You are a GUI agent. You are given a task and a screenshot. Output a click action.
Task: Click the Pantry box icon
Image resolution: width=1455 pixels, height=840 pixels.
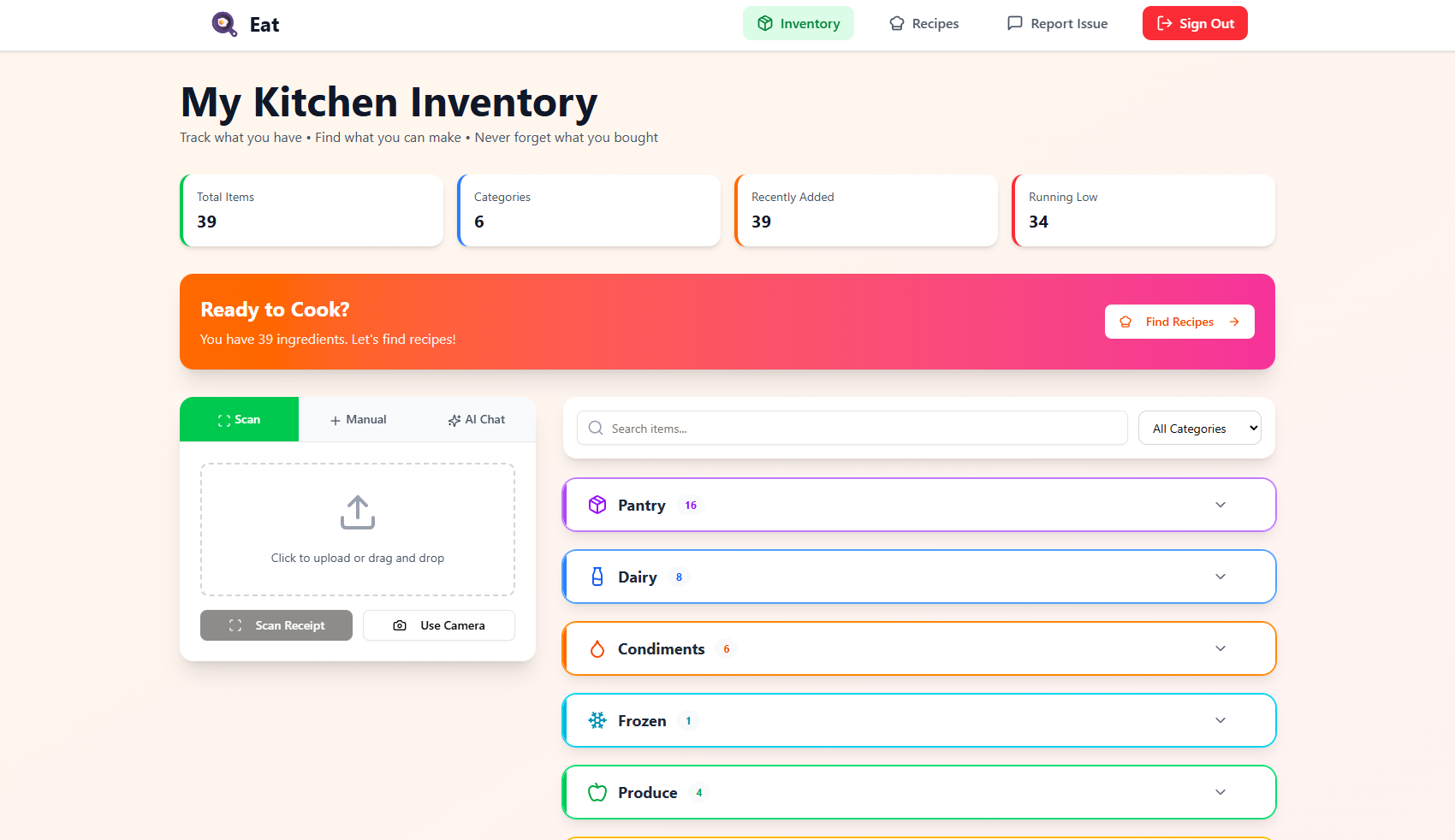click(597, 505)
